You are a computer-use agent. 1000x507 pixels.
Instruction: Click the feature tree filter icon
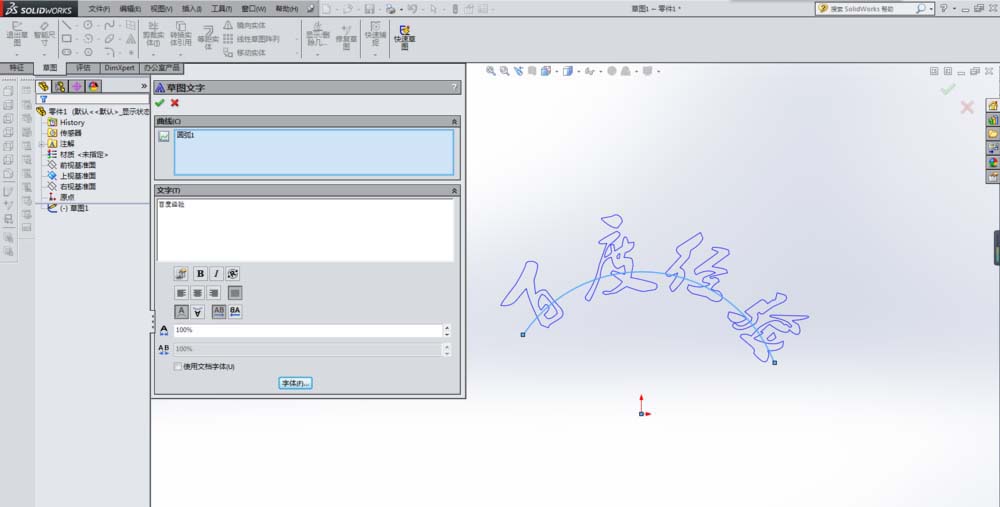point(43,99)
